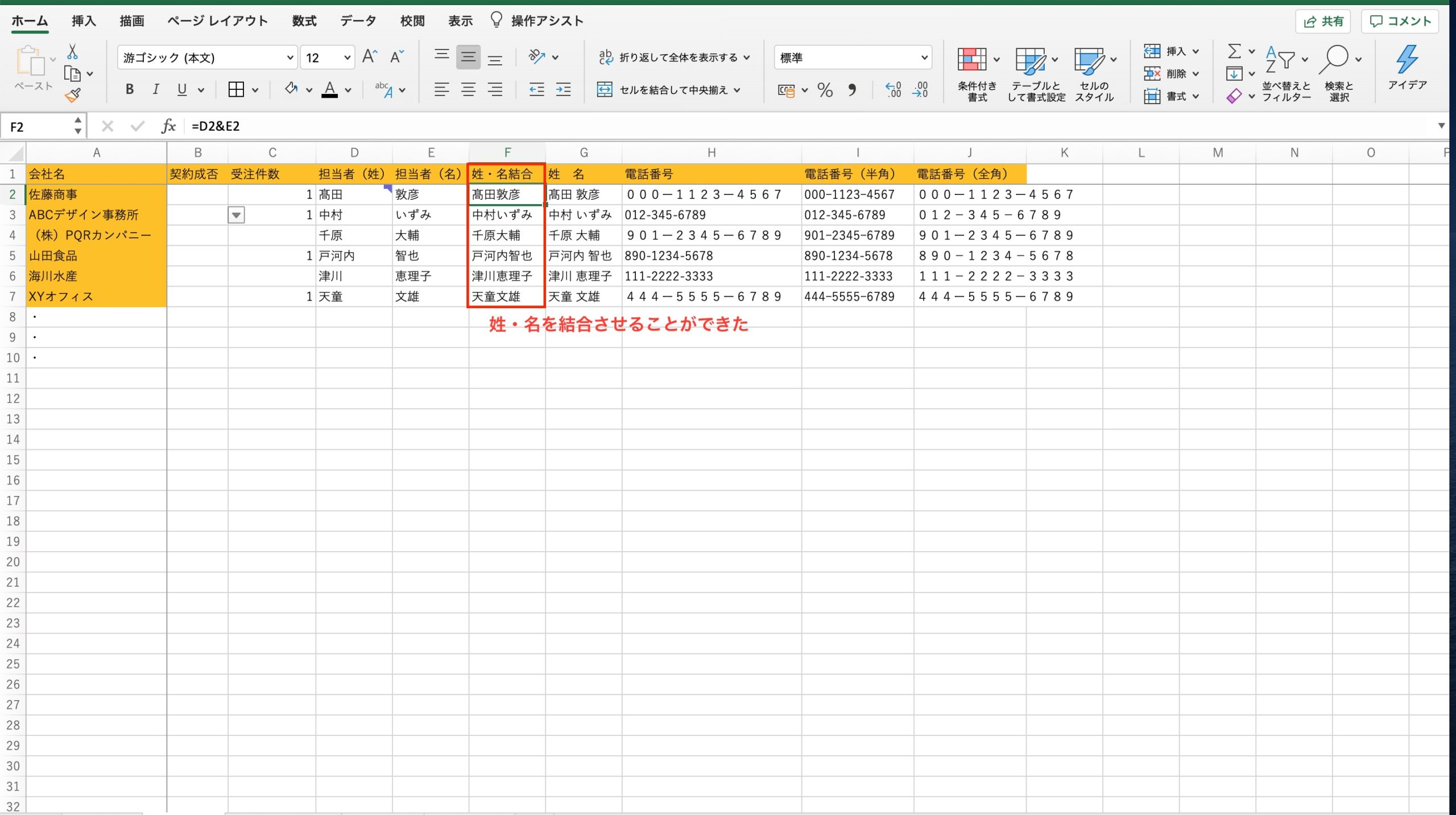
Task: Expand the formula bar chevron
Action: (1441, 126)
